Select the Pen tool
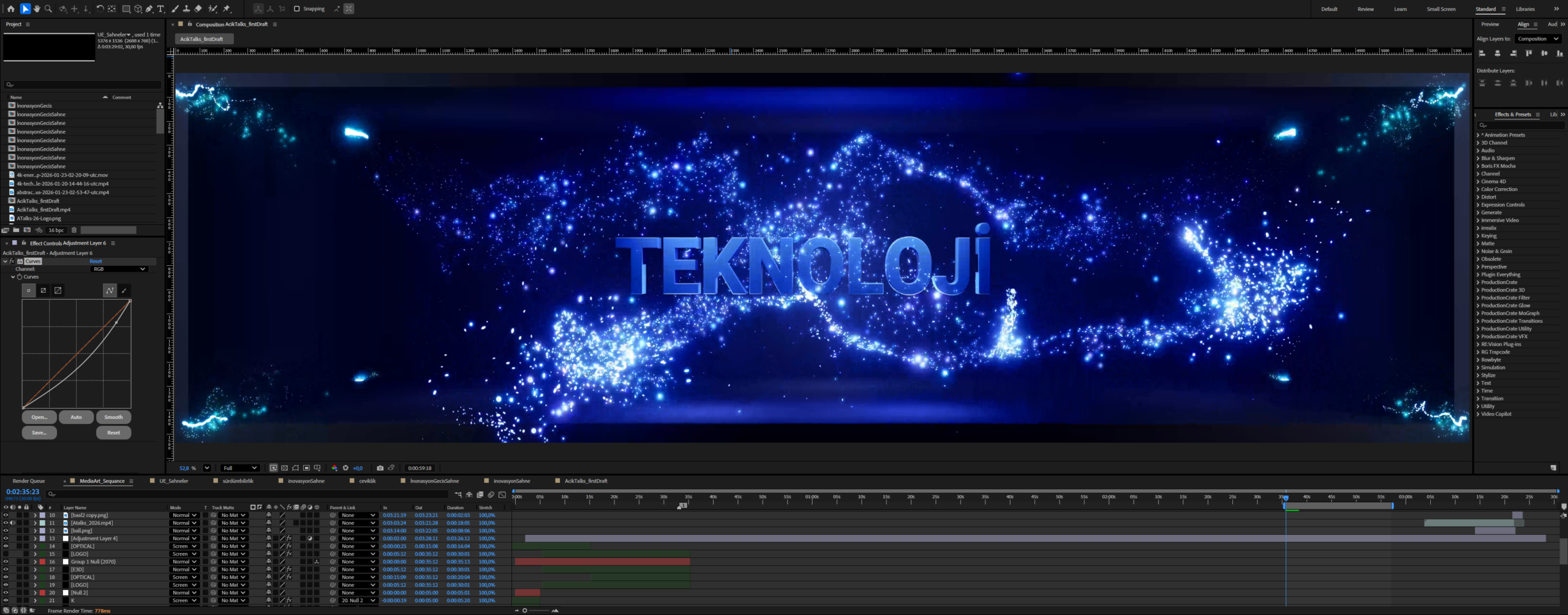Image resolution: width=1568 pixels, height=615 pixels. click(149, 9)
